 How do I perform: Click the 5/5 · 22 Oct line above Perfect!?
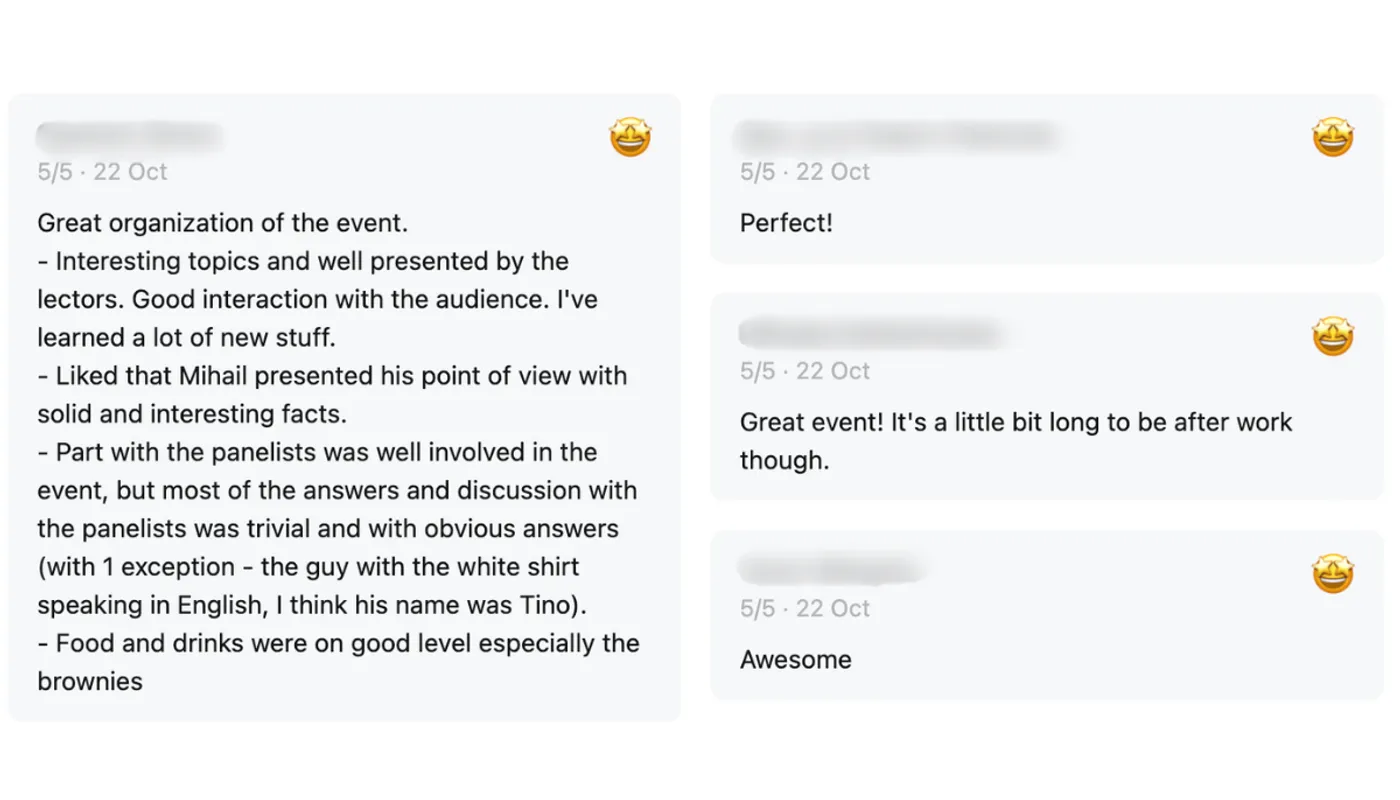click(805, 172)
